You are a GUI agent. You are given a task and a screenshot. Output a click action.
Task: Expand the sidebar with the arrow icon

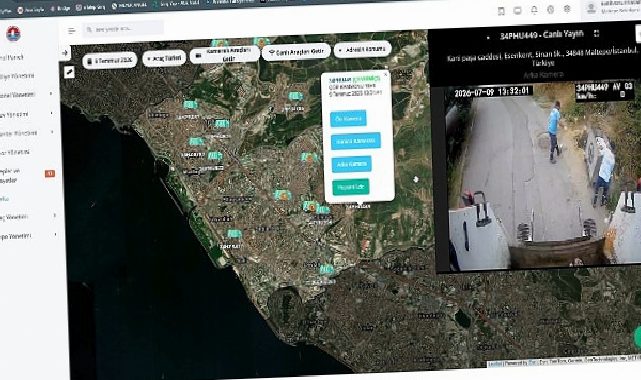coord(65,53)
